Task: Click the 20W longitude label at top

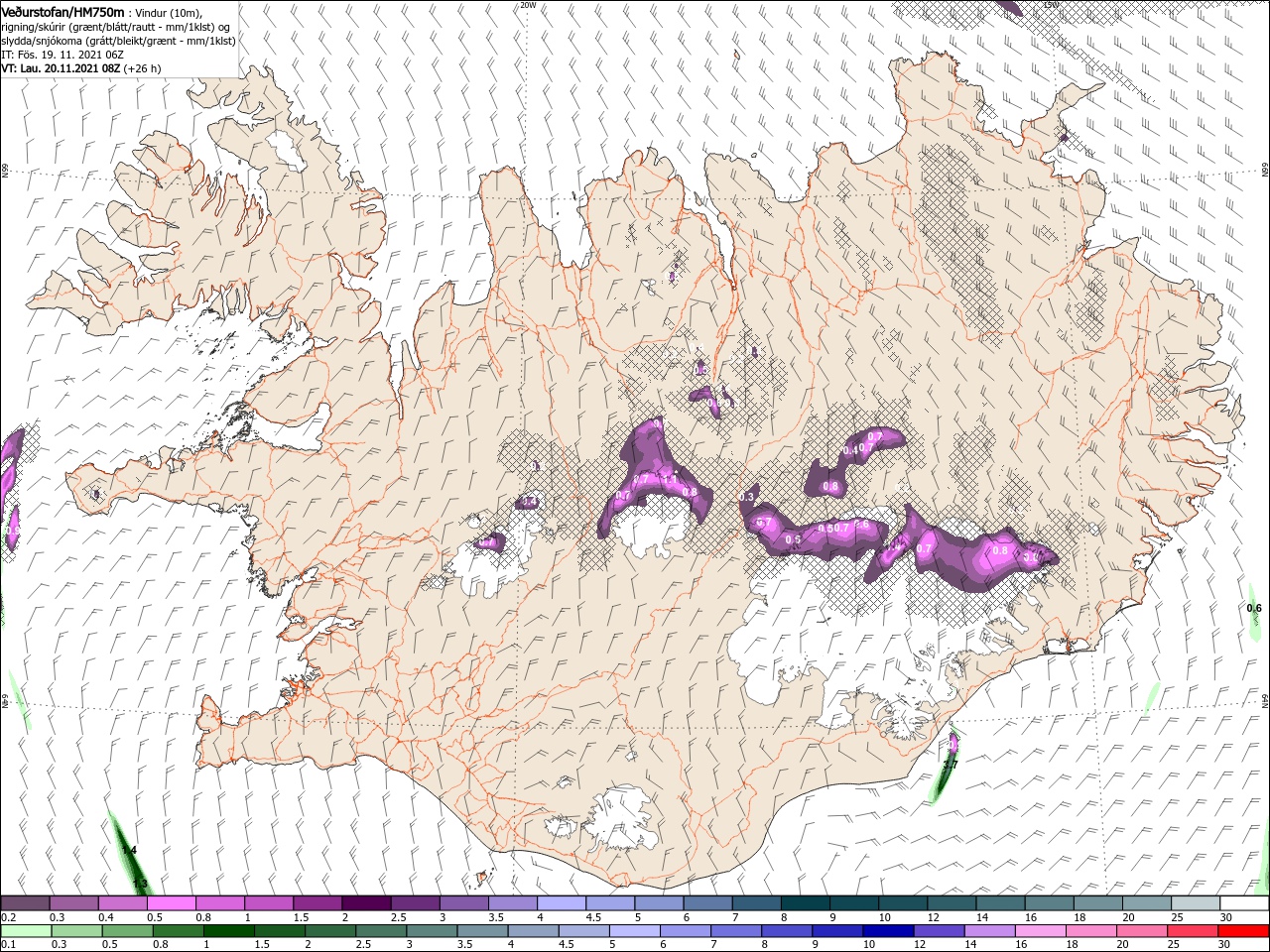Action: pyautogui.click(x=528, y=5)
